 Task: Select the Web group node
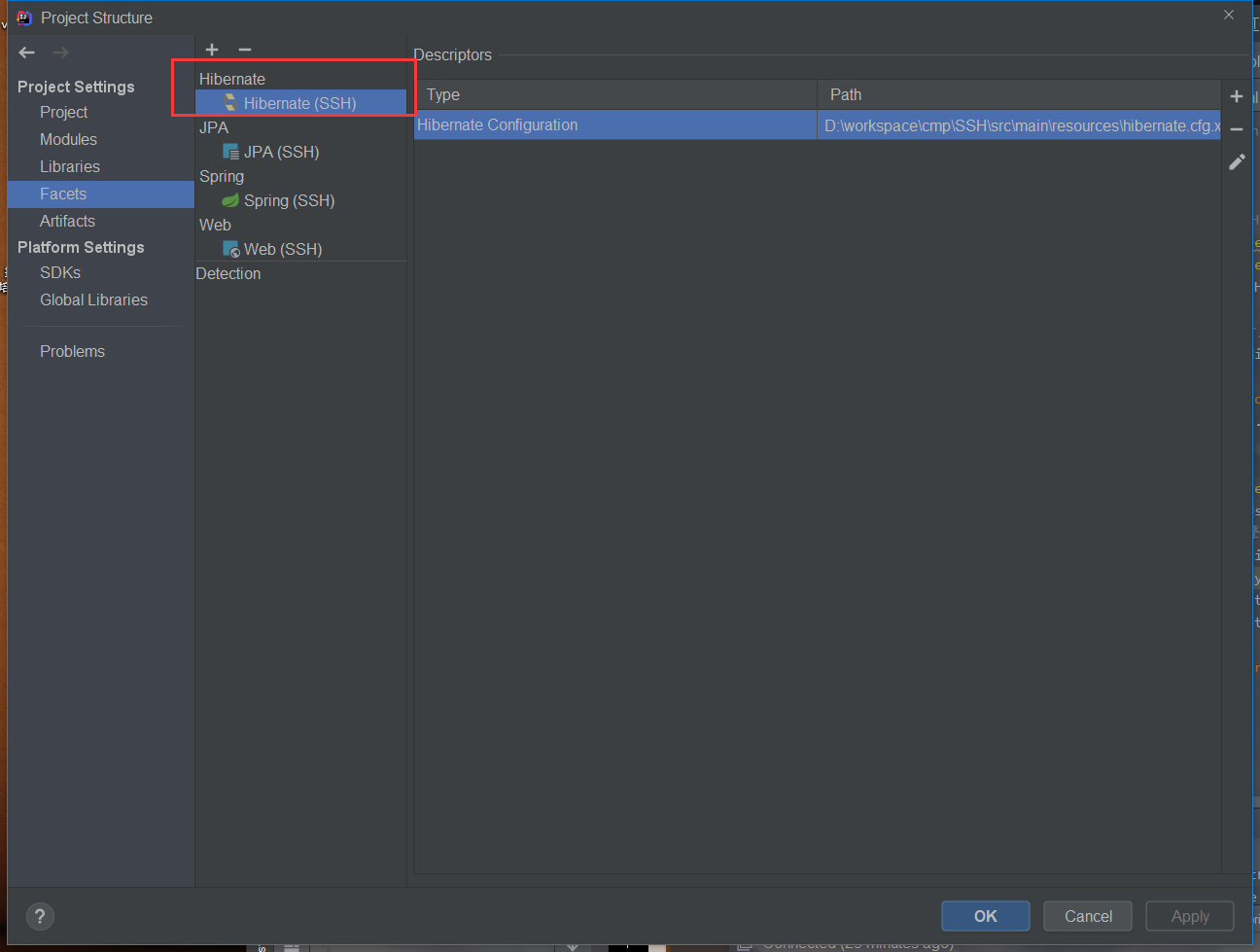pos(215,225)
